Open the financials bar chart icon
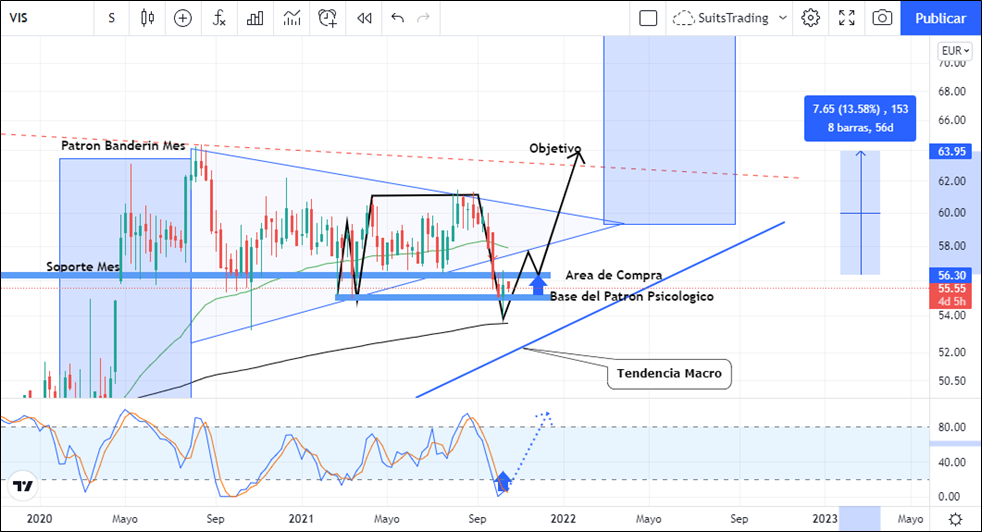This screenshot has height=532, width=982. [x=255, y=18]
